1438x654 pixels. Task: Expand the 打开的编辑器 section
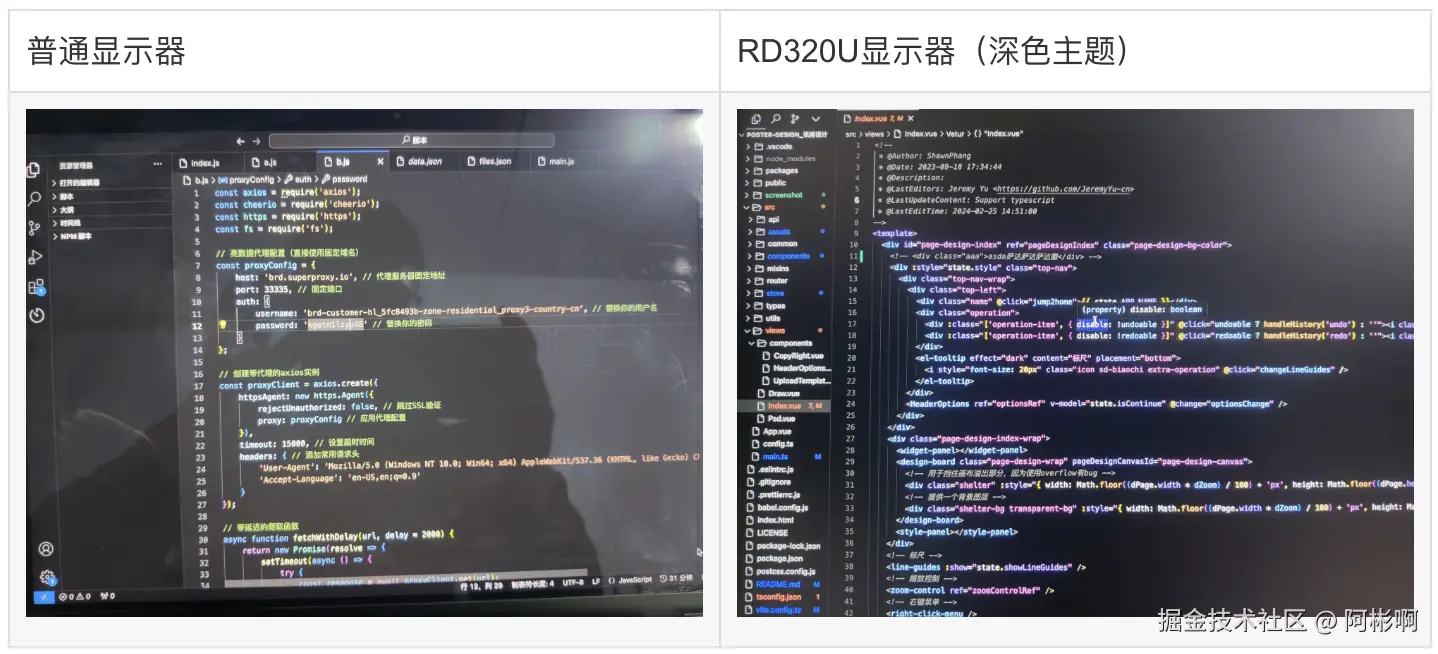click(78, 183)
